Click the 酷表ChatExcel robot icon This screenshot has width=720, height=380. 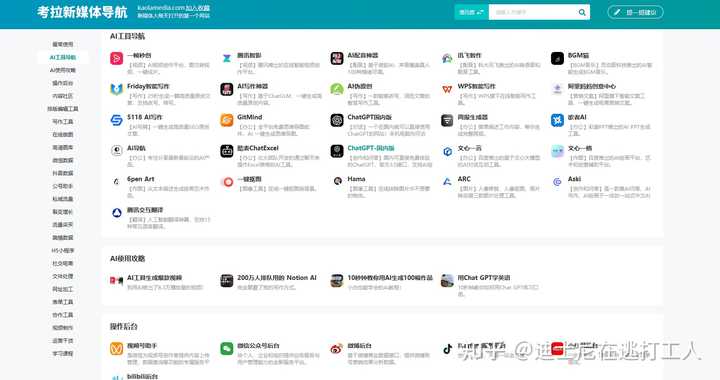click(227, 151)
